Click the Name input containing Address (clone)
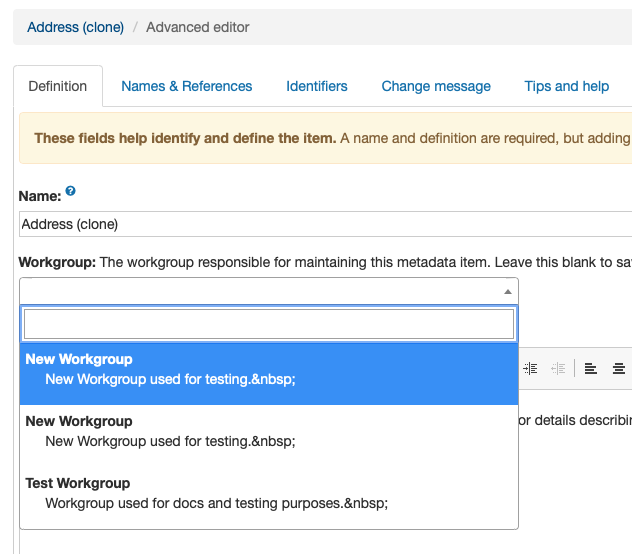Image resolution: width=632 pixels, height=554 pixels. pyautogui.click(x=325, y=224)
